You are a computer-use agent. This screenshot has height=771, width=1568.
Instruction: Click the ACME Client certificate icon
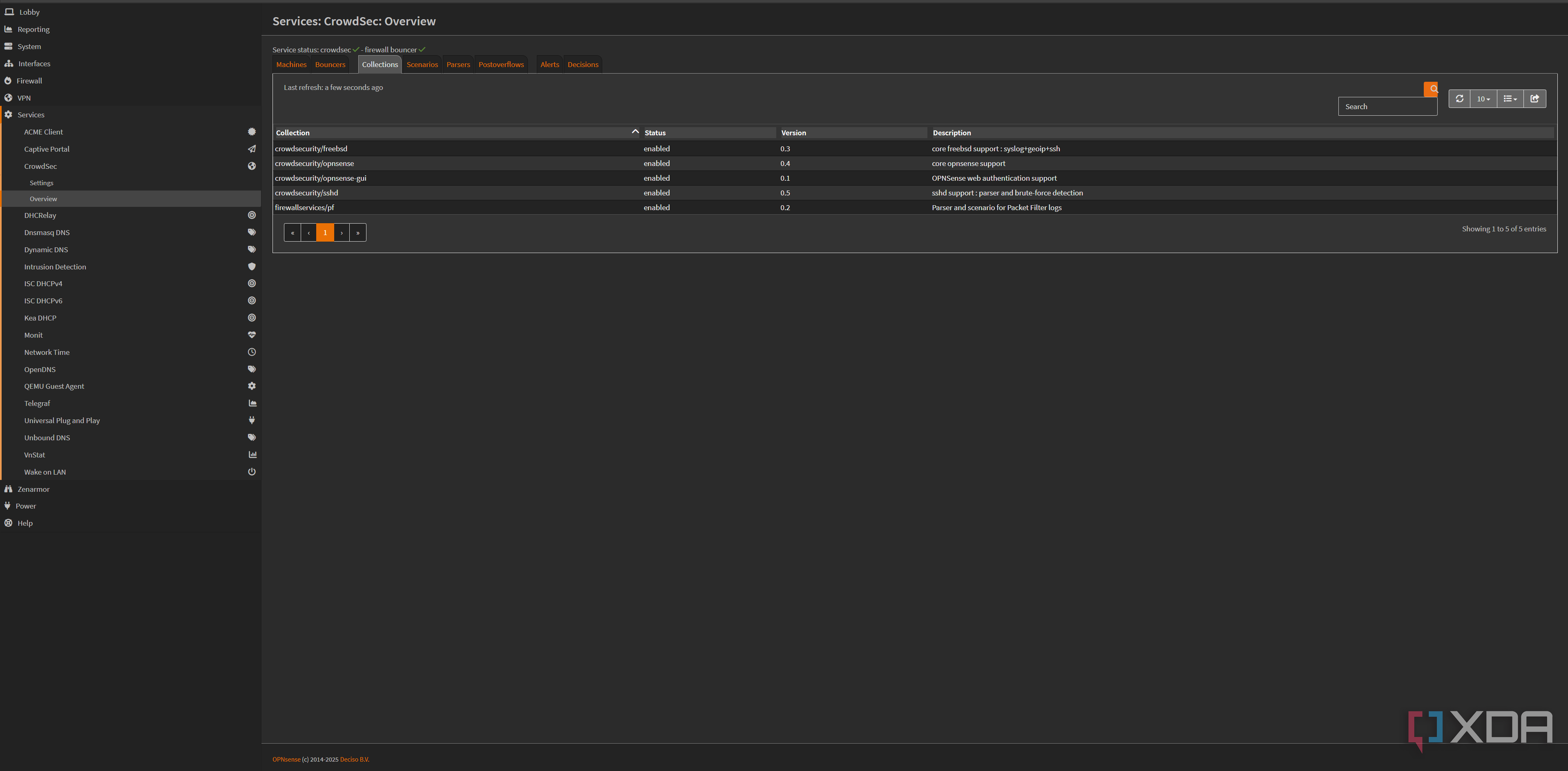(251, 132)
